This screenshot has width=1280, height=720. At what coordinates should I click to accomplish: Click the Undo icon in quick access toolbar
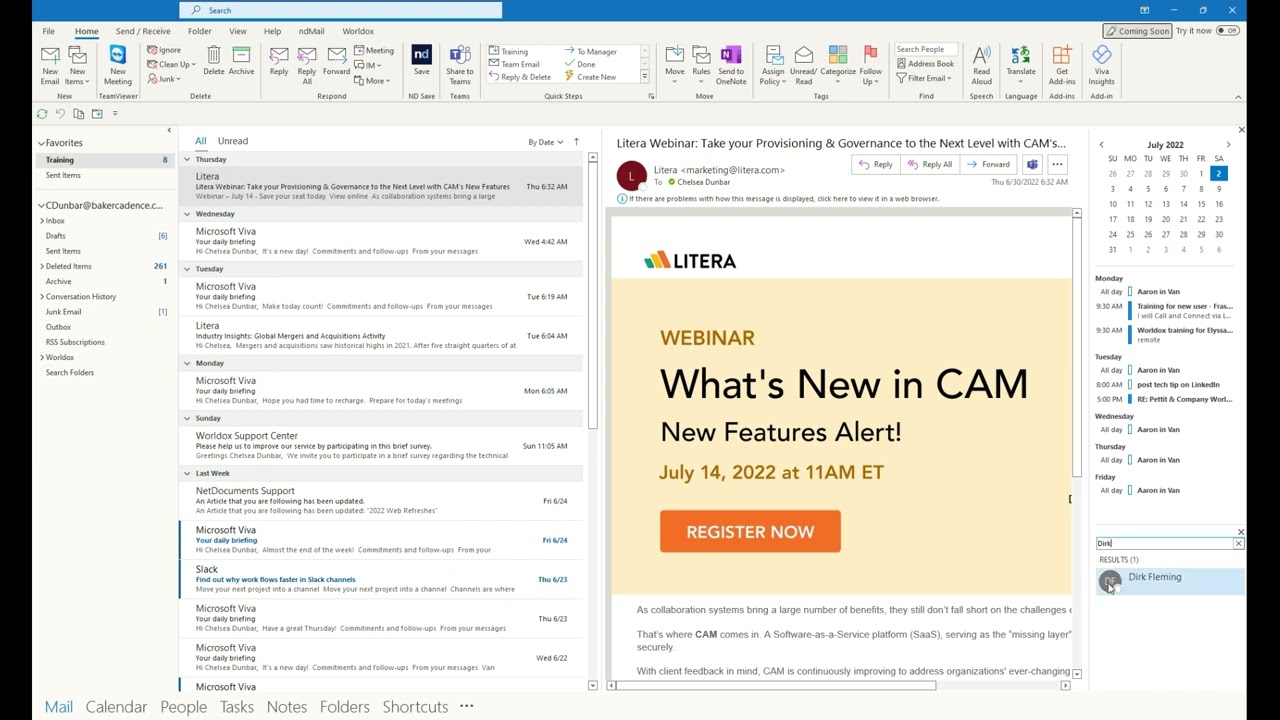60,114
